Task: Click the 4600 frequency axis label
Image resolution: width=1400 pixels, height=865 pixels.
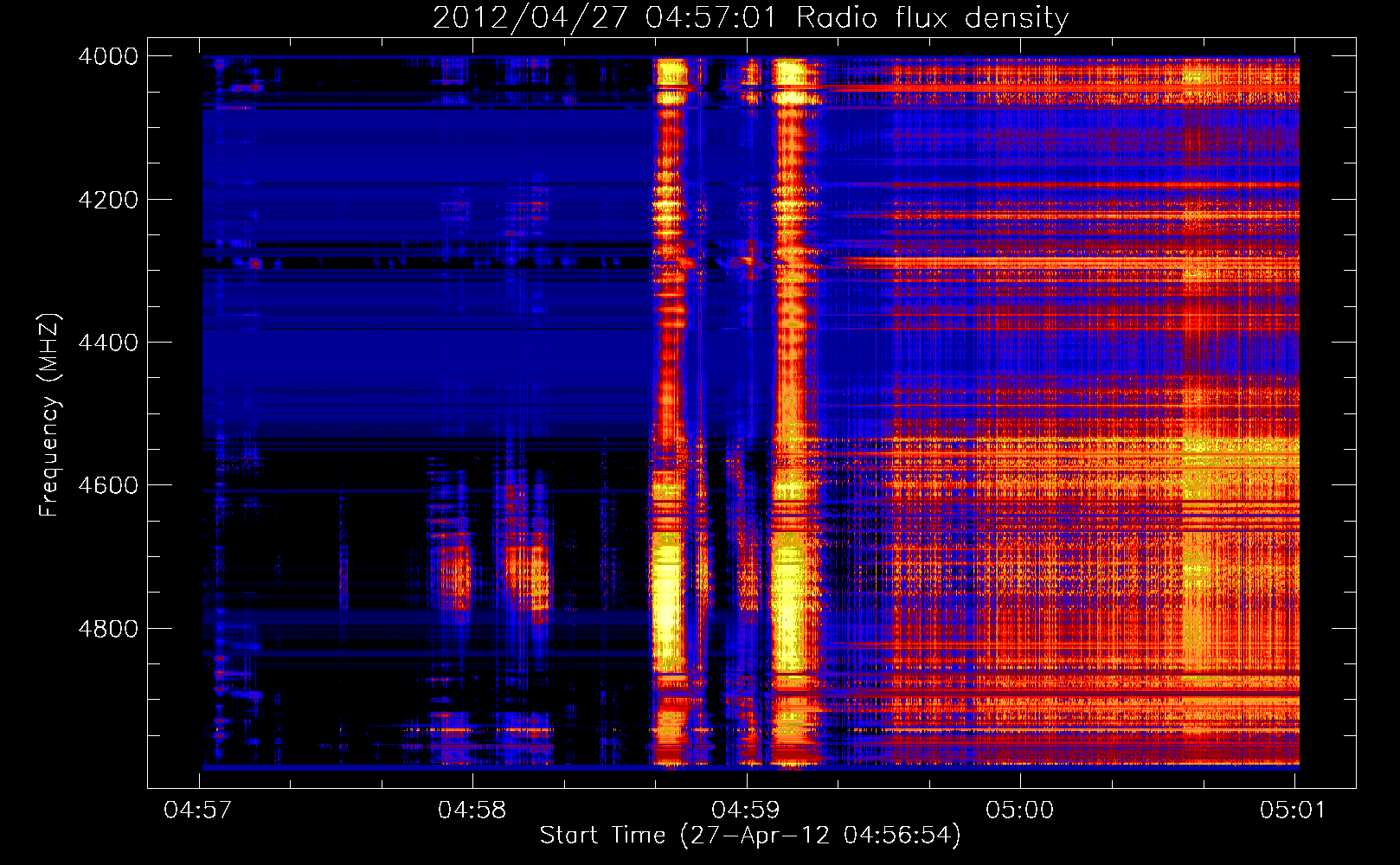Action: (x=108, y=485)
